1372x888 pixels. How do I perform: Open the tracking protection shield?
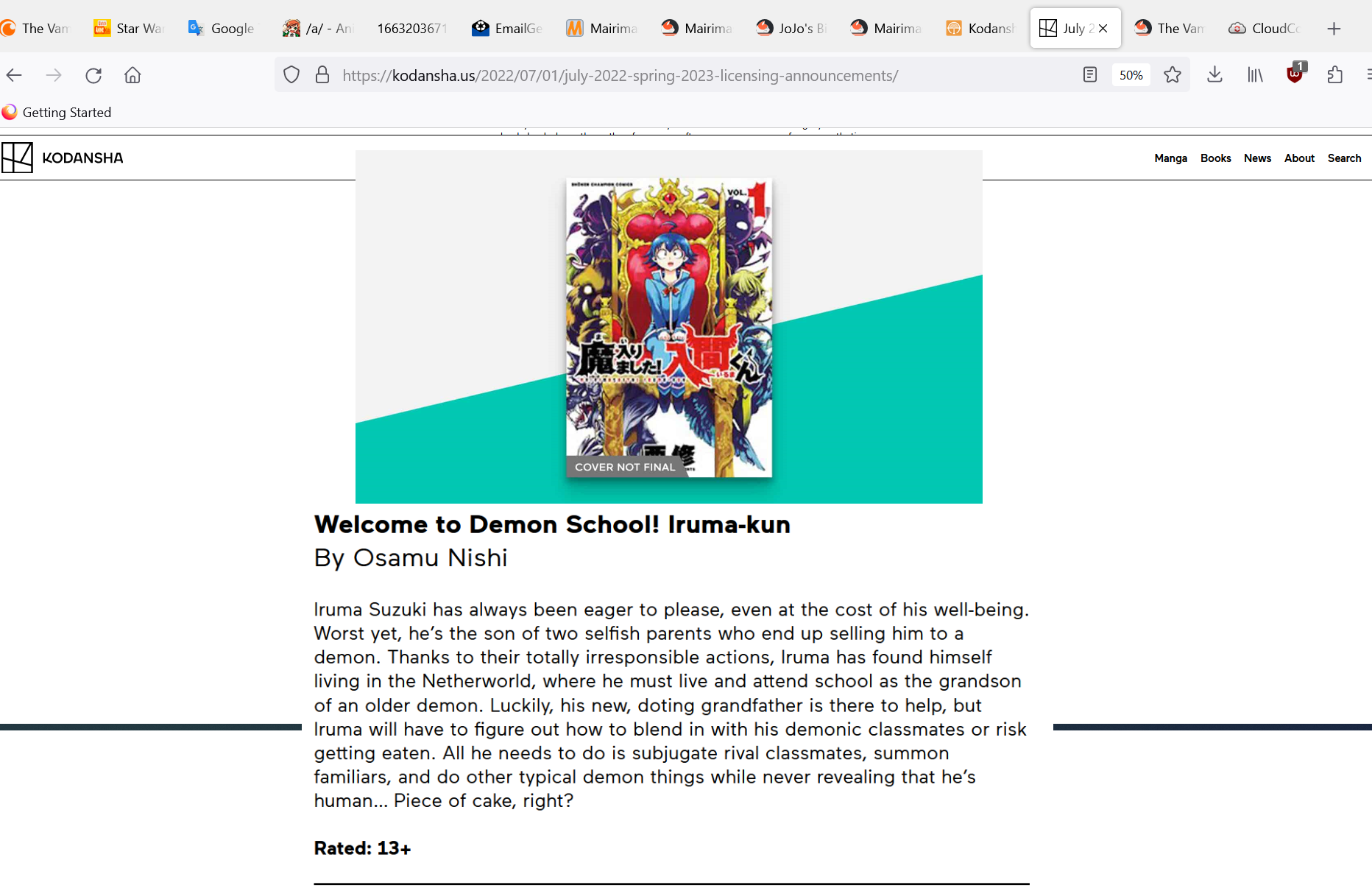(291, 75)
